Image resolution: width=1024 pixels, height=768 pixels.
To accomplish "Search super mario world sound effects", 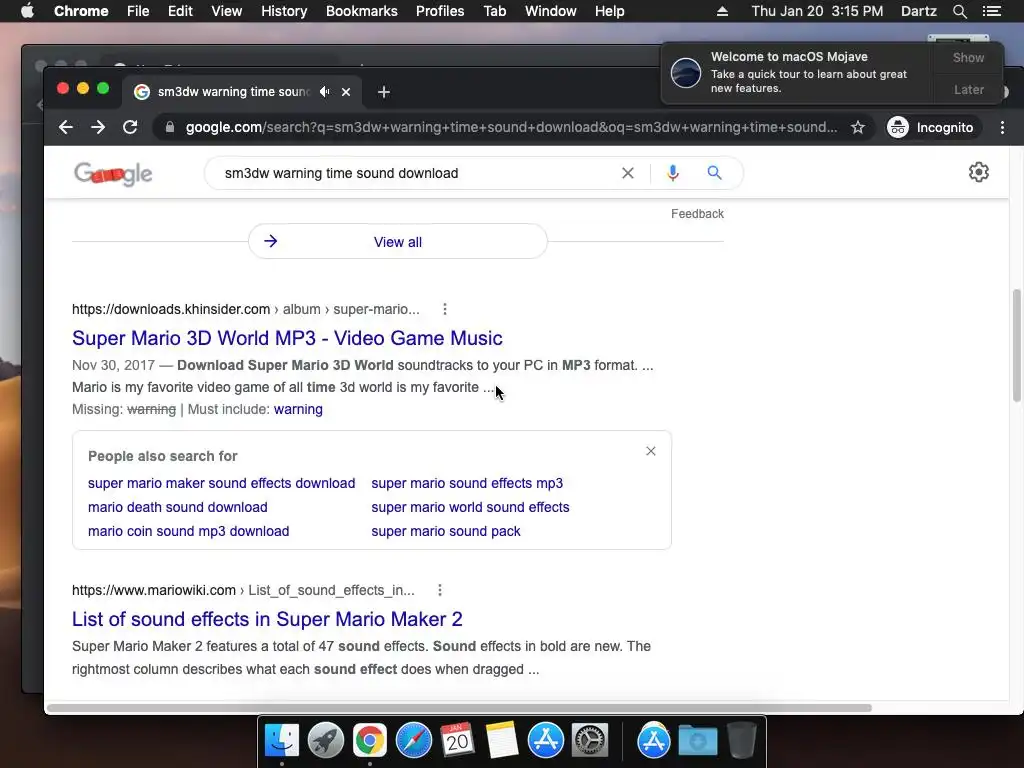I will click(470, 507).
